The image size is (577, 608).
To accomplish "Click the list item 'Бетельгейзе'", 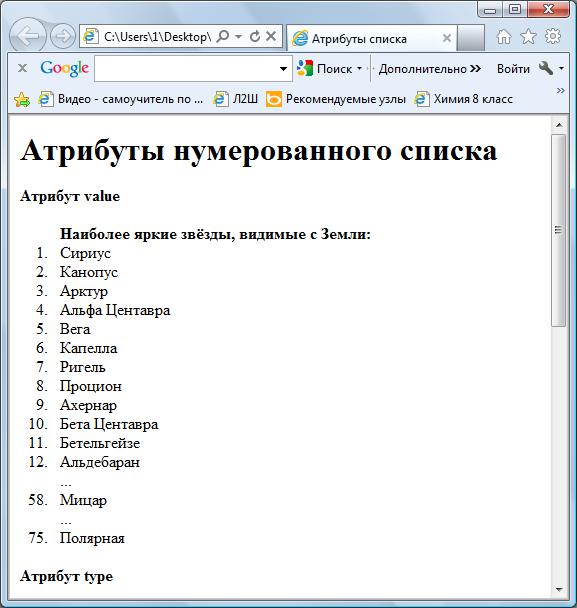I will [x=100, y=443].
